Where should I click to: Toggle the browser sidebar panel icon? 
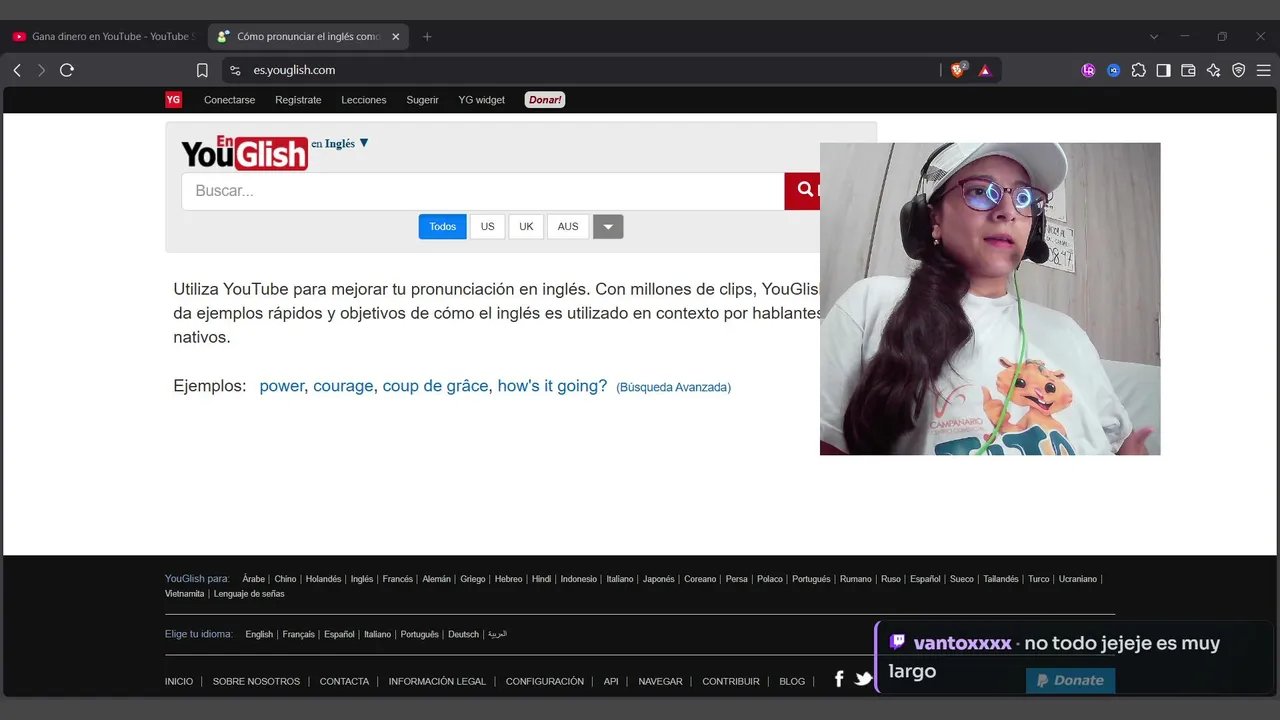1163,70
